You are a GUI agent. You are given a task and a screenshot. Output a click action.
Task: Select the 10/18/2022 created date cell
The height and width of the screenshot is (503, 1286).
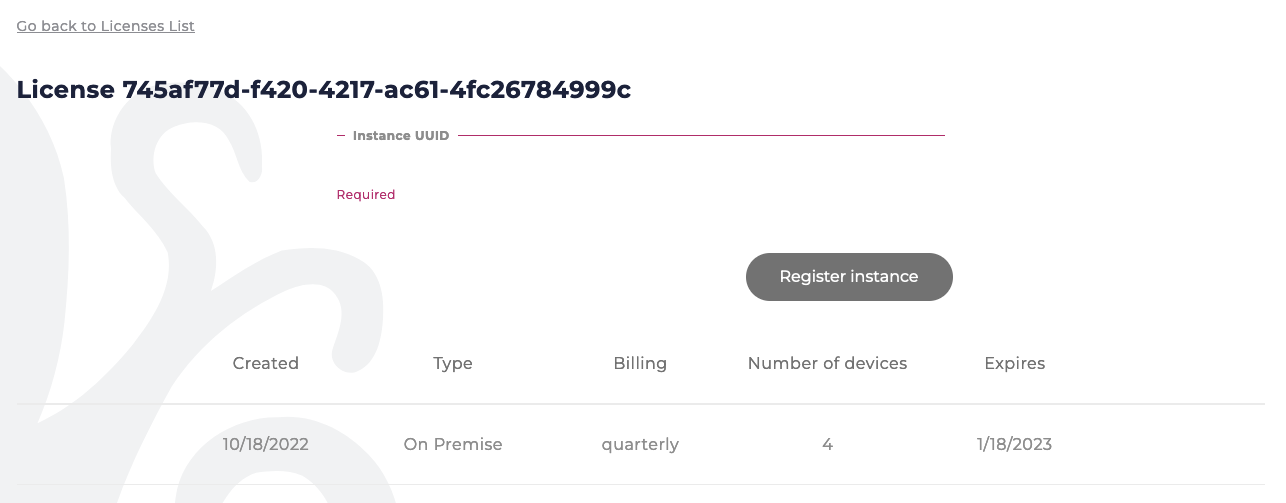pyautogui.click(x=266, y=444)
